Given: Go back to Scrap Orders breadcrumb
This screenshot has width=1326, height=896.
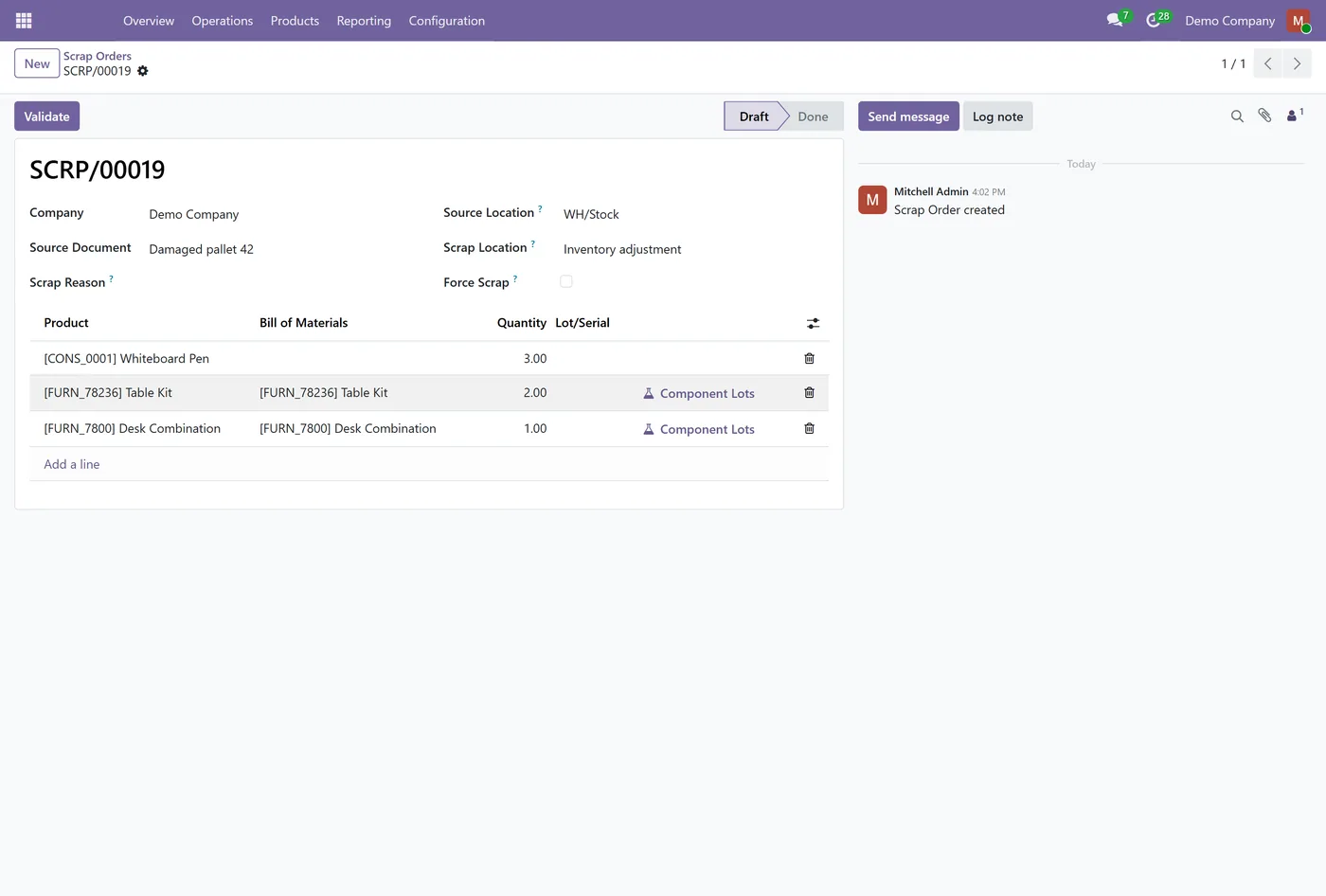Looking at the screenshot, I should [98, 56].
